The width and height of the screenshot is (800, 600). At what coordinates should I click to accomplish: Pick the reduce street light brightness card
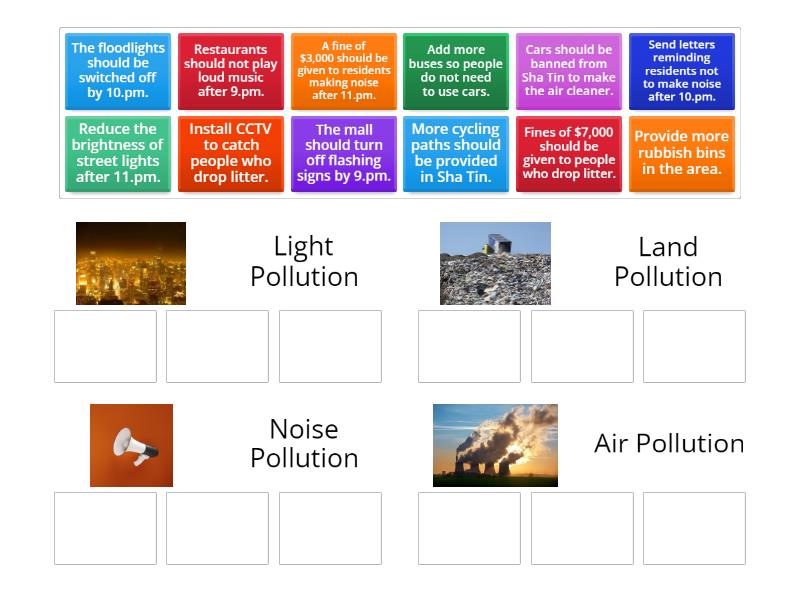117,154
